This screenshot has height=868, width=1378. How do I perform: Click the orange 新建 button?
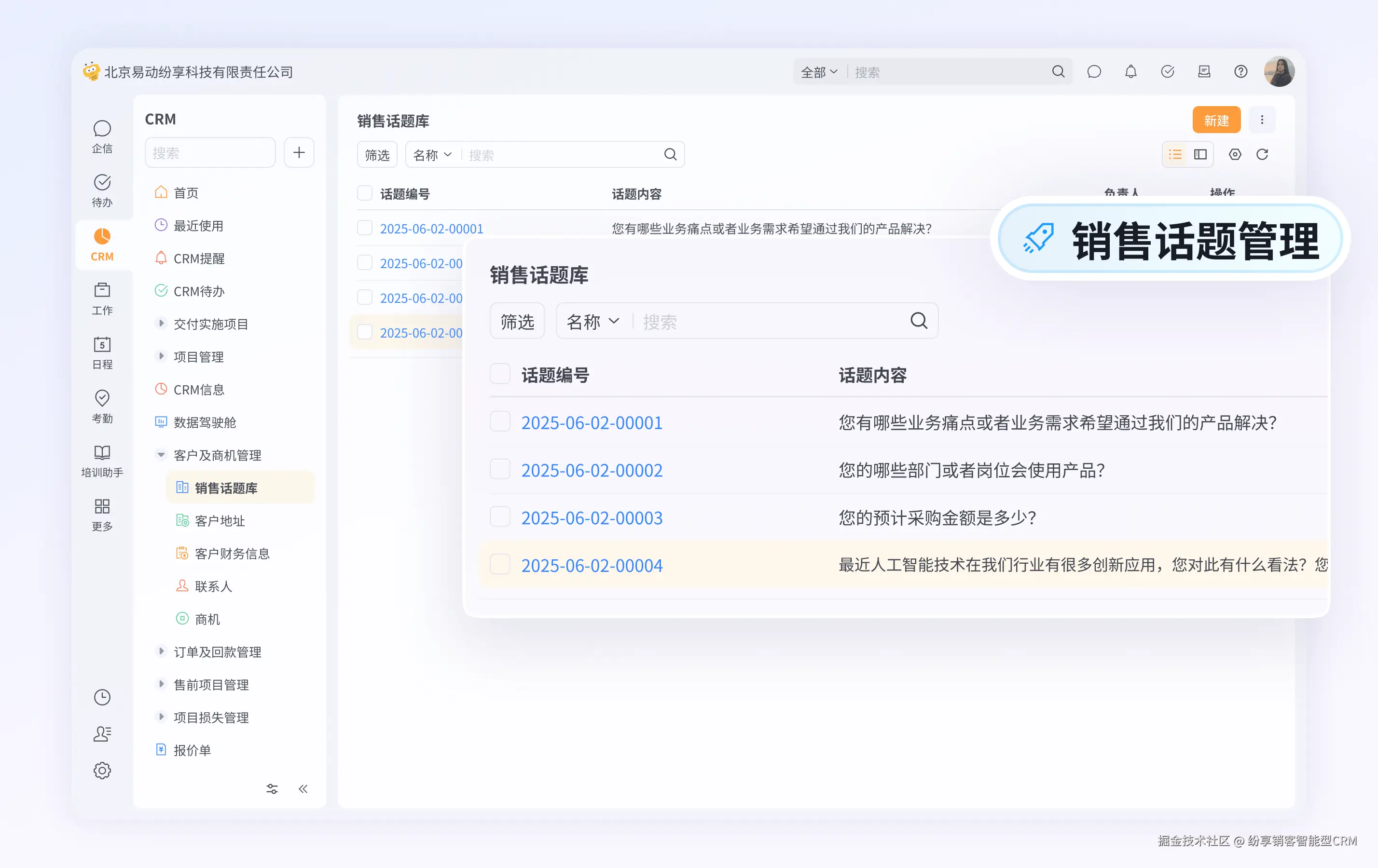pyautogui.click(x=1216, y=120)
